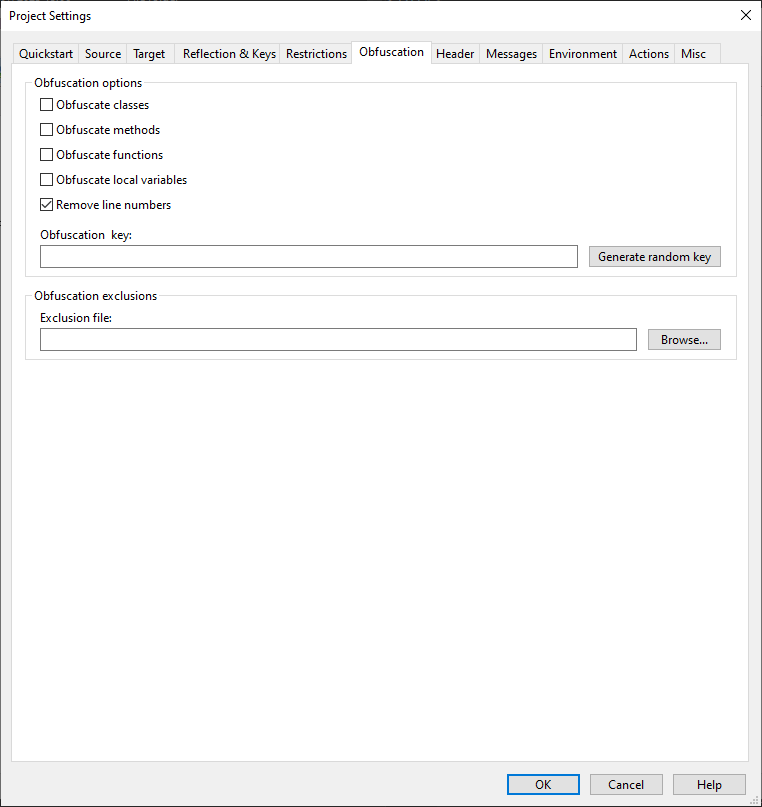762x807 pixels.
Task: Click the Browse... button
Action: click(x=684, y=340)
